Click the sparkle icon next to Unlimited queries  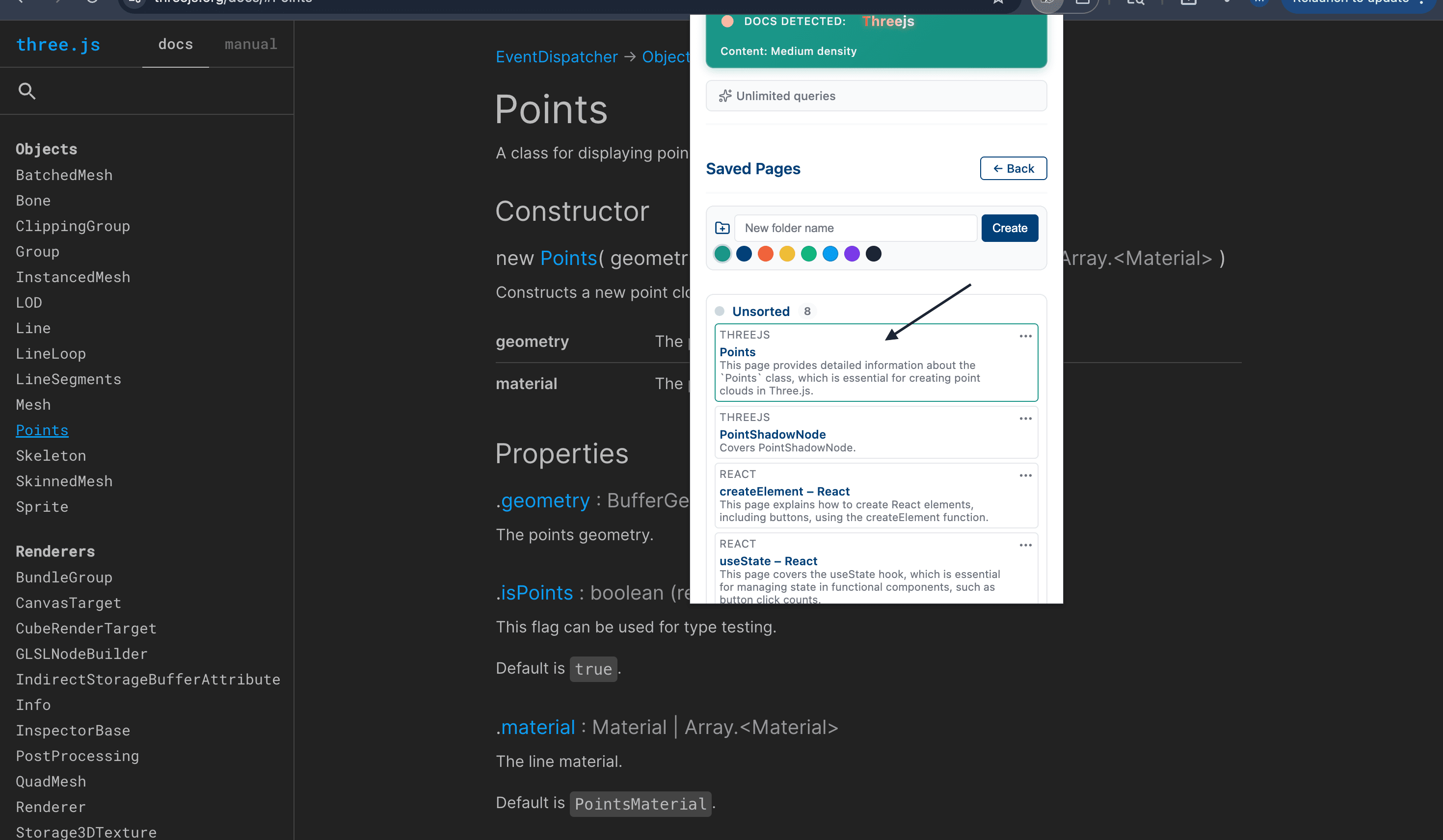coord(725,96)
